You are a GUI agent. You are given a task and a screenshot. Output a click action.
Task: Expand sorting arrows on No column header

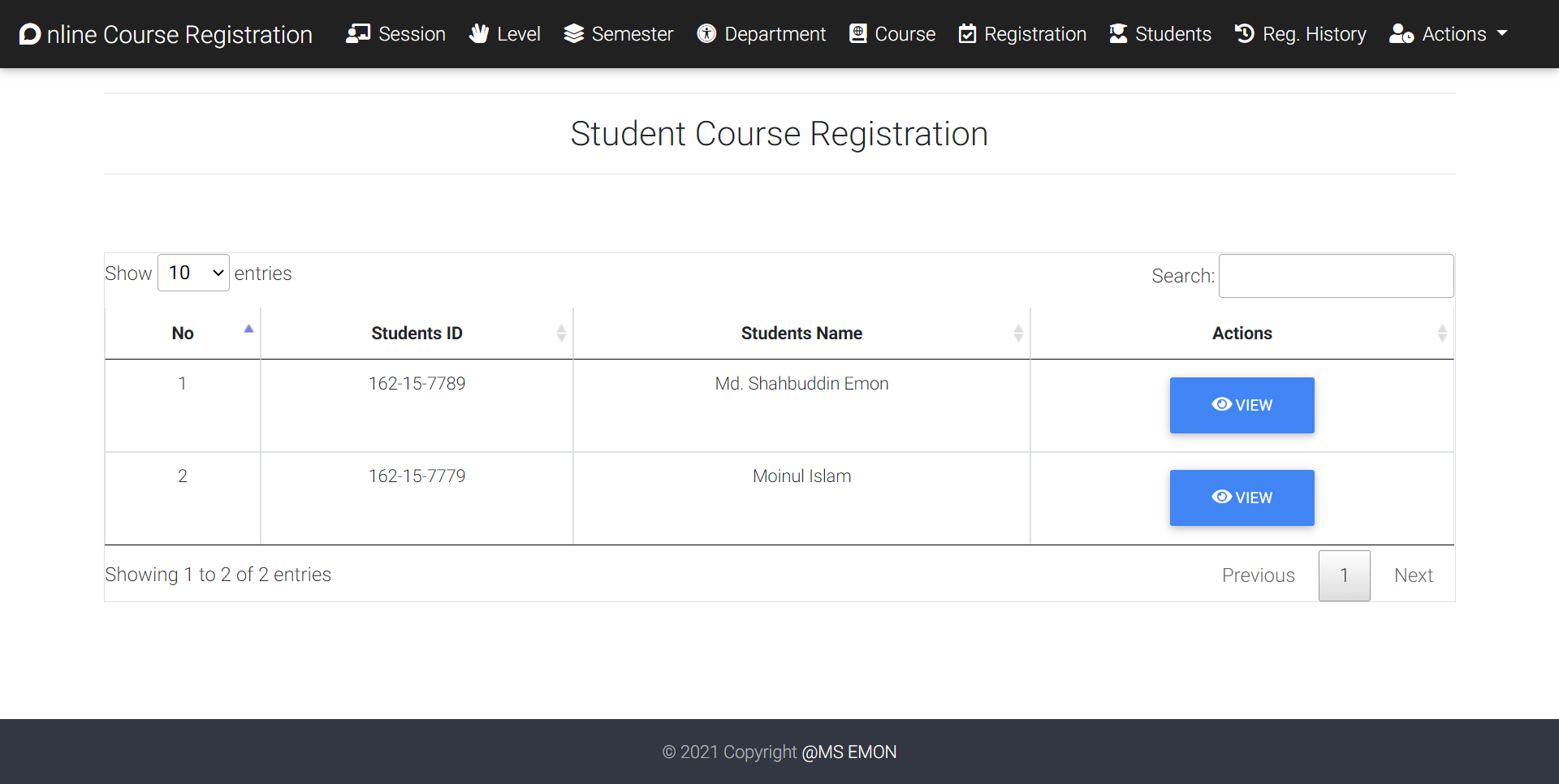248,330
